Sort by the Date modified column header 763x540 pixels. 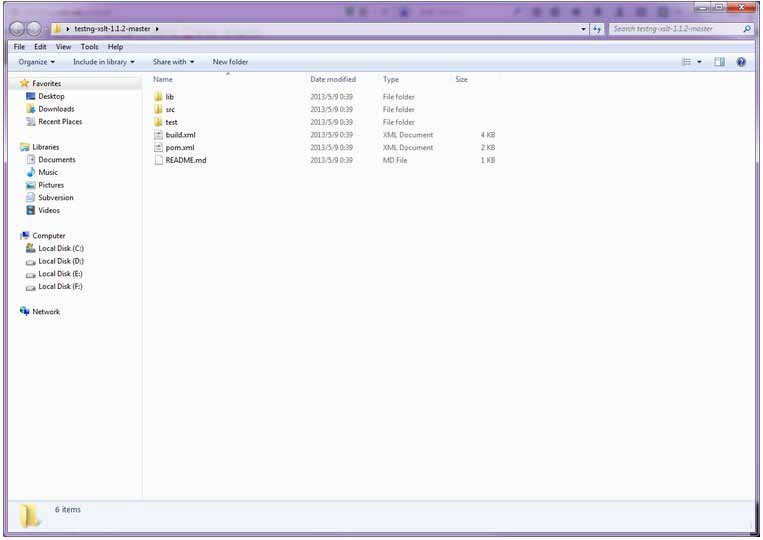pyautogui.click(x=333, y=79)
